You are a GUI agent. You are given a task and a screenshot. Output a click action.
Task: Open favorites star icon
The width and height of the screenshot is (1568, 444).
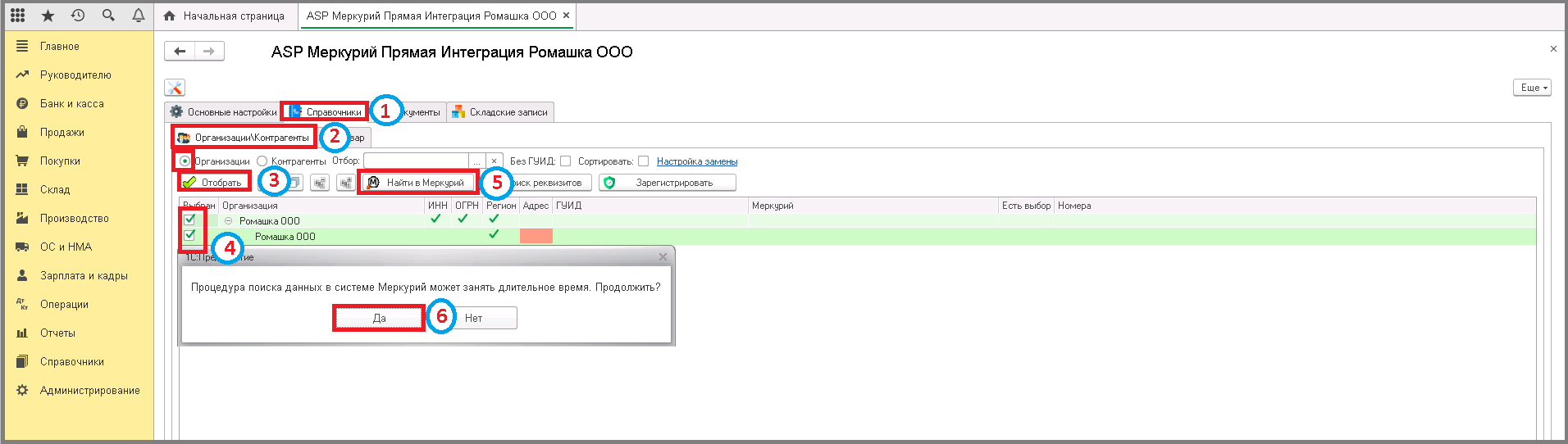(48, 16)
